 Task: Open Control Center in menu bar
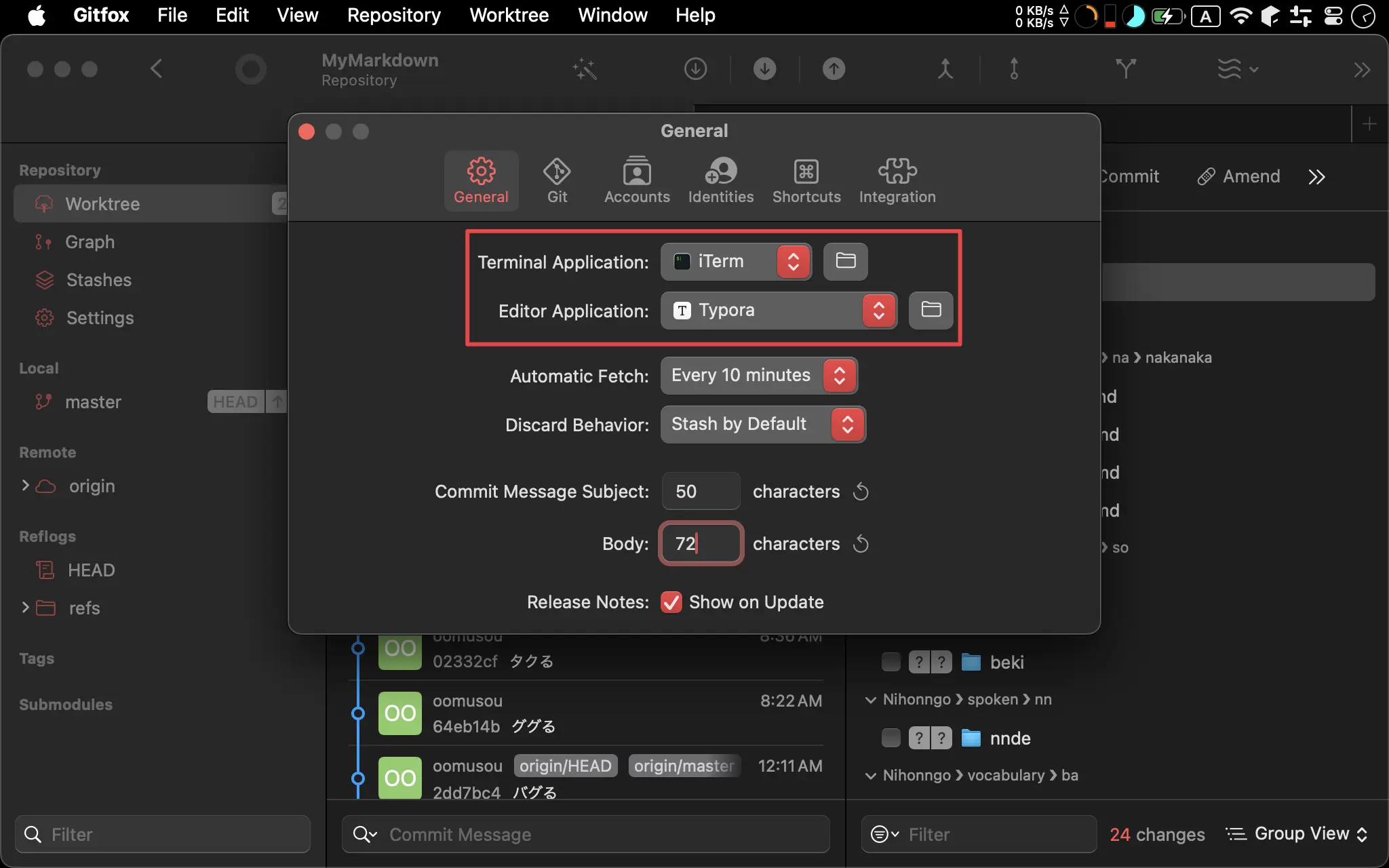coord(1333,15)
